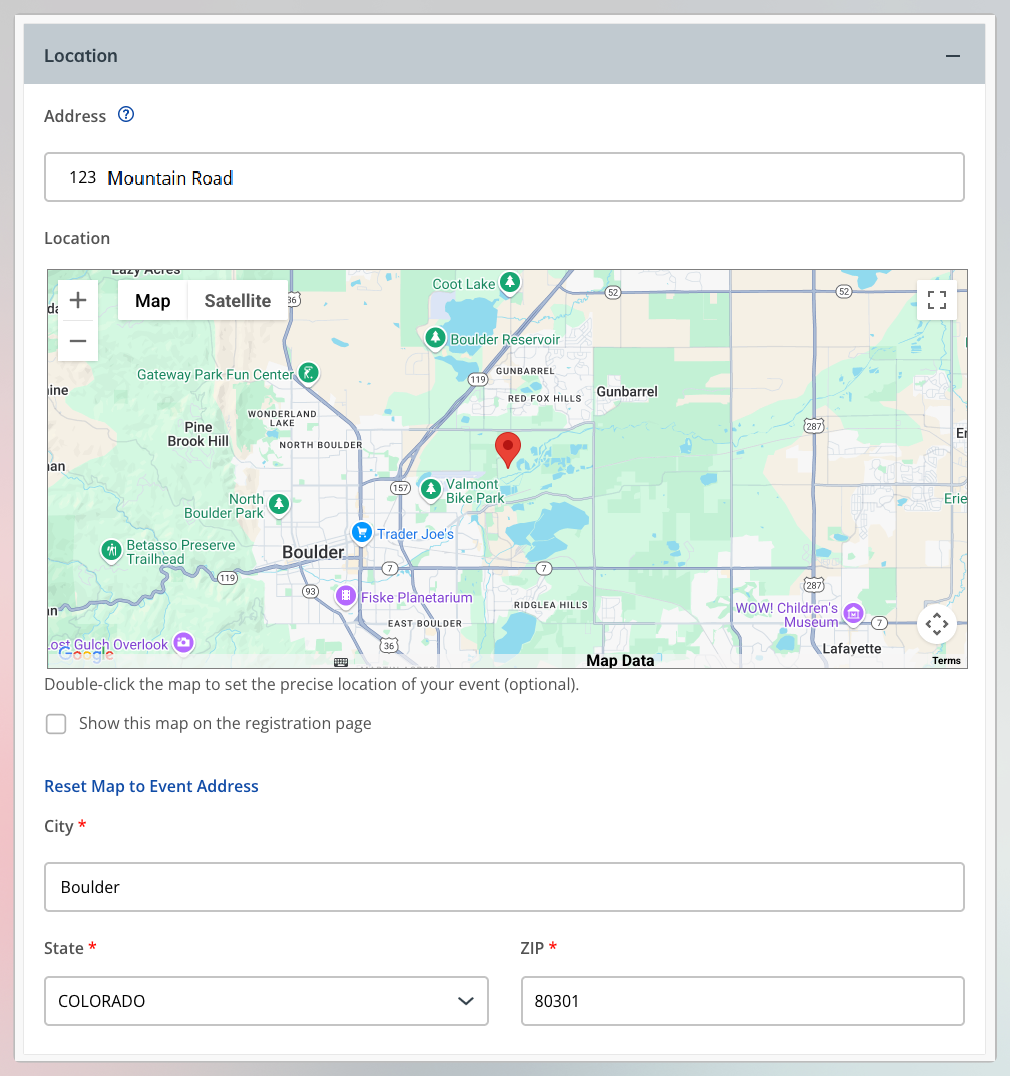Click the Coot Lake park marker
Viewport: 1010px width, 1076px height.
click(x=510, y=282)
